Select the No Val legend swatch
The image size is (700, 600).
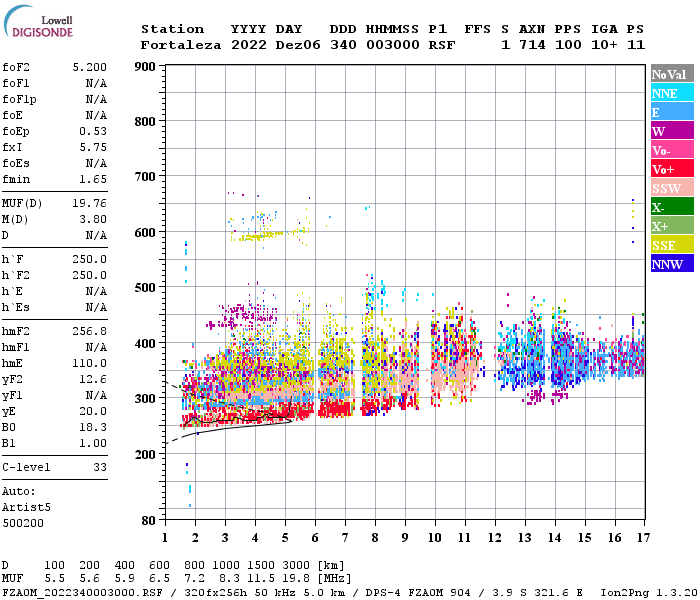pos(672,74)
